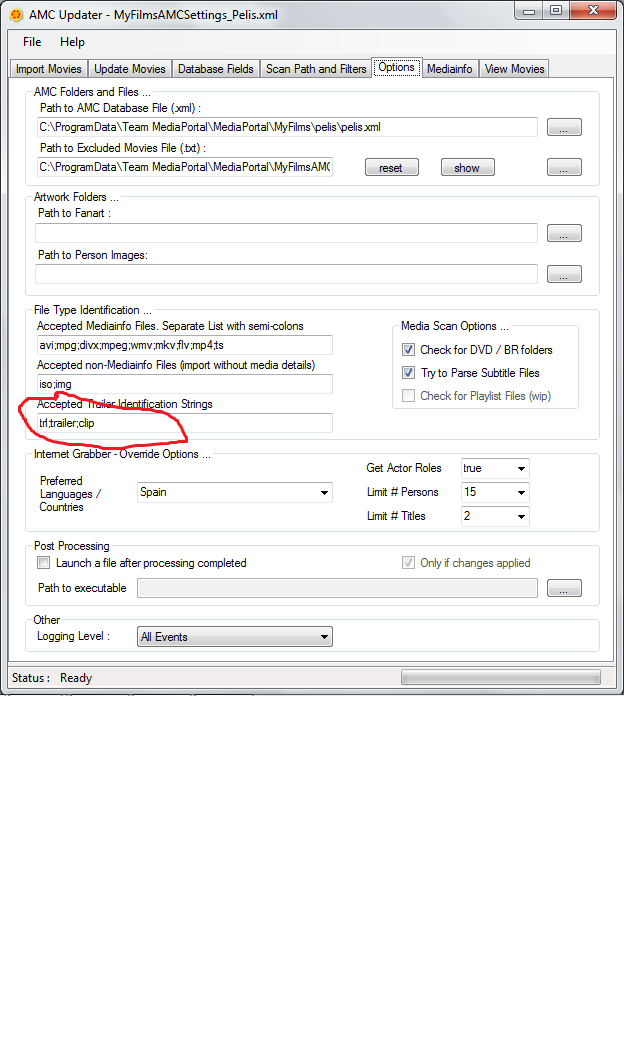The height and width of the screenshot is (1043, 627).
Task: Toggle Check for DVD / BR folders
Action: pyautogui.click(x=408, y=350)
